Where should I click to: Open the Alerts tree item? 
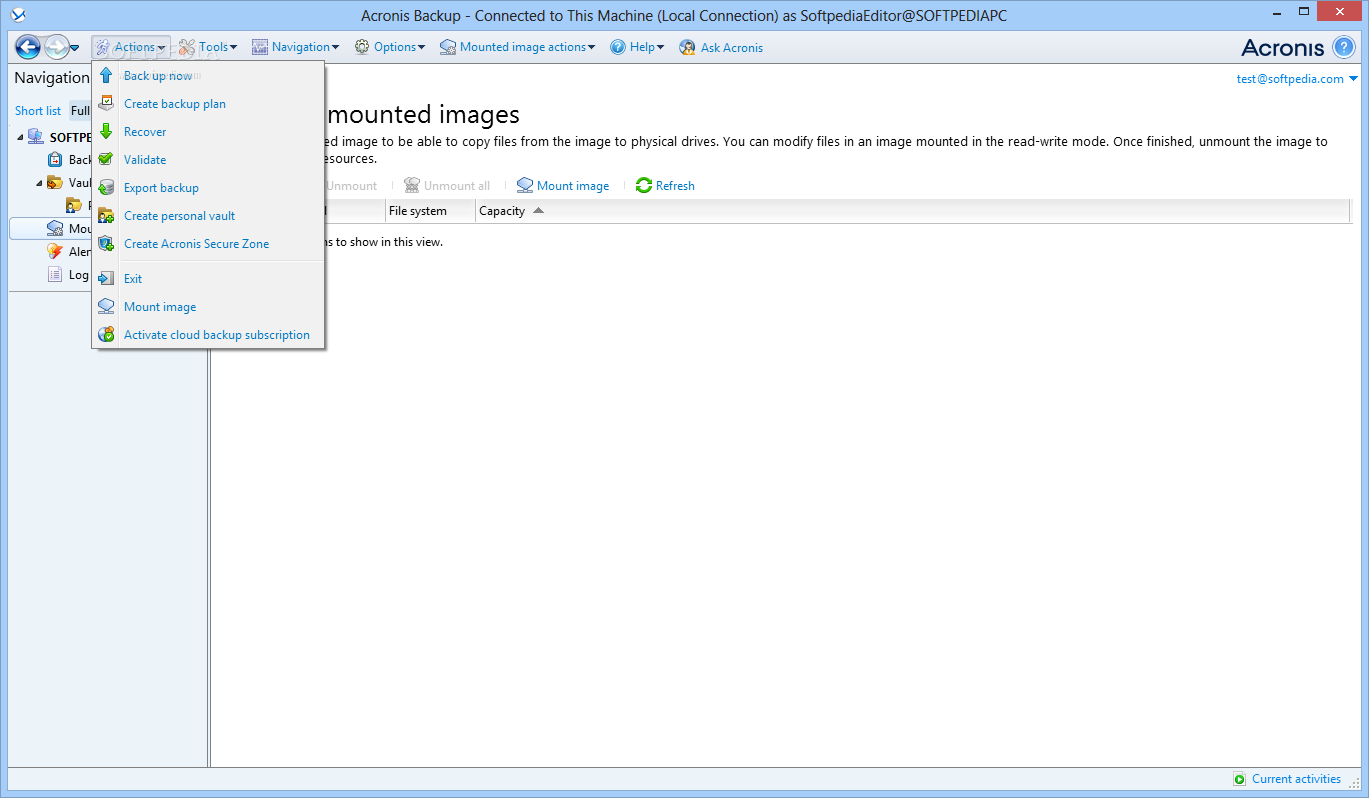[69, 252]
